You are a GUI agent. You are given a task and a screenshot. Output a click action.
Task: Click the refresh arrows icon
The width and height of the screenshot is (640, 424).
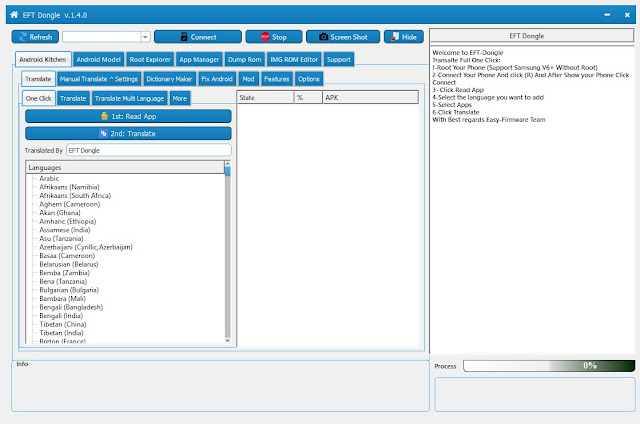click(x=23, y=37)
